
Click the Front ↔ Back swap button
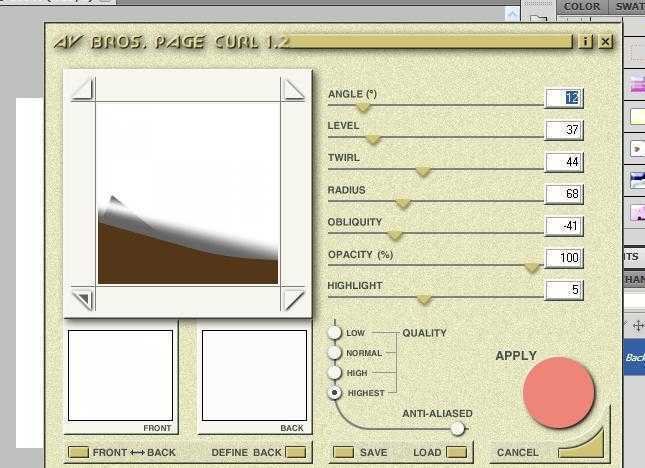click(x=78, y=453)
